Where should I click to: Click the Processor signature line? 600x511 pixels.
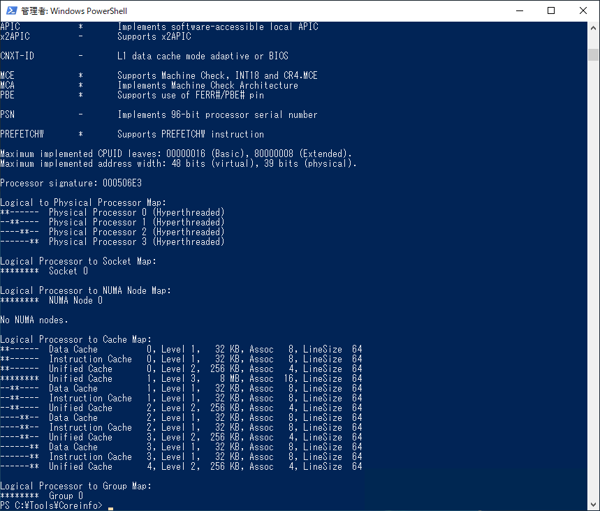71,183
